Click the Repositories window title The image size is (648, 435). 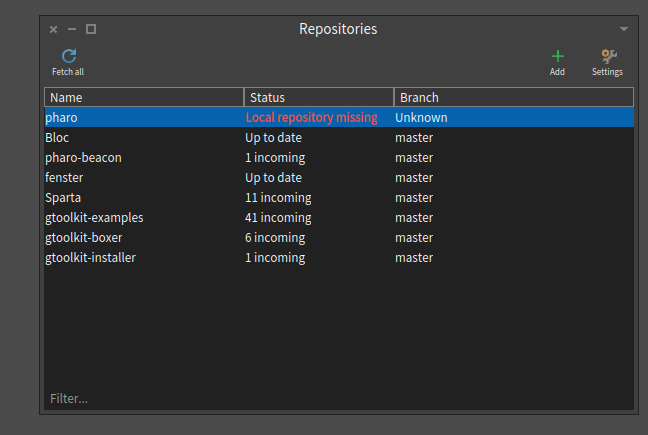point(338,29)
